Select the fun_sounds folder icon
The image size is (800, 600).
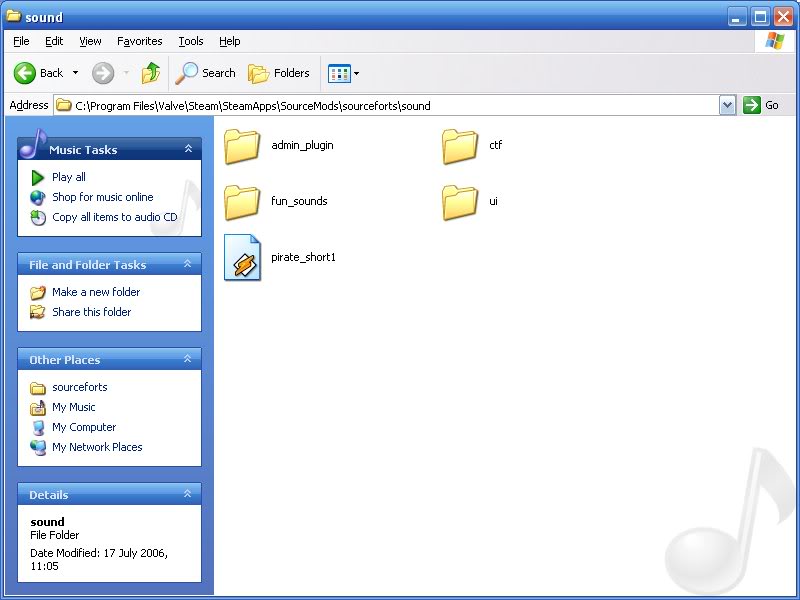(x=242, y=202)
